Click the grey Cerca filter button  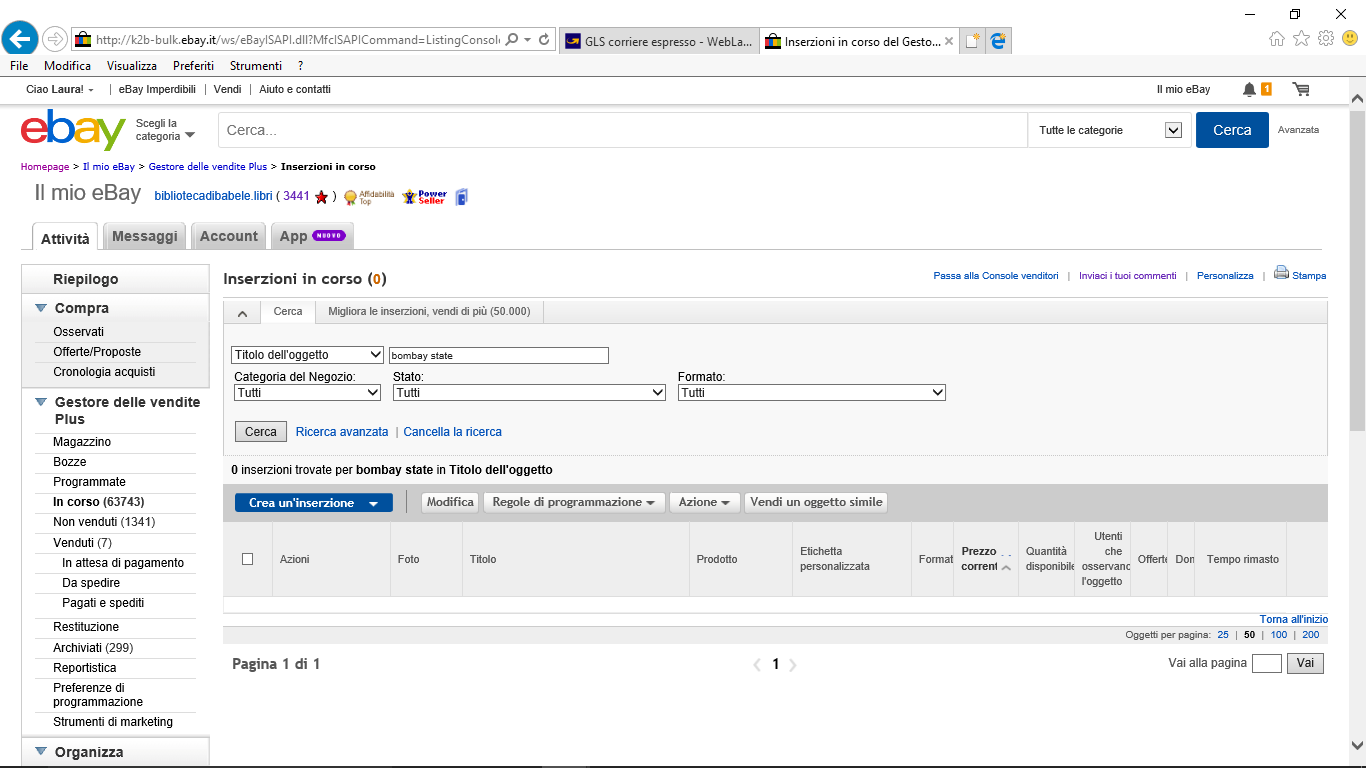(x=261, y=432)
